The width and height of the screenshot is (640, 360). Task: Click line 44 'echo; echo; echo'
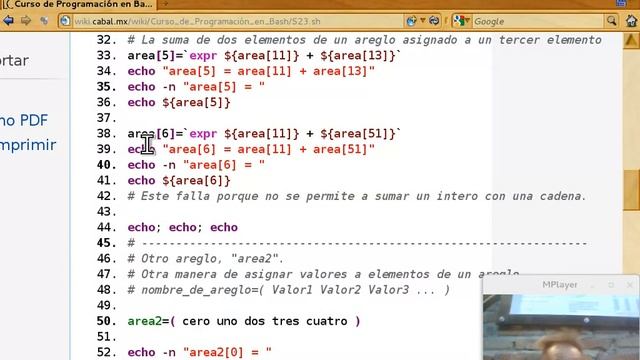click(x=182, y=227)
